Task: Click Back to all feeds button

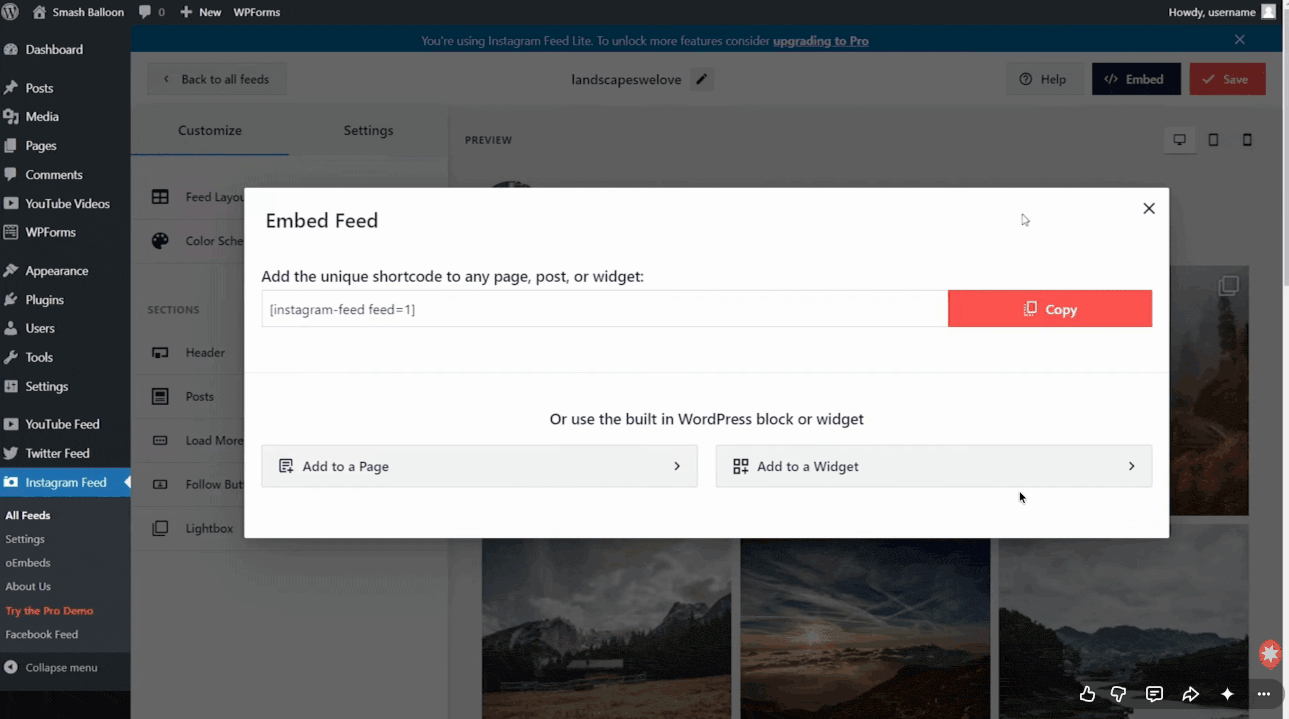Action: [x=216, y=79]
